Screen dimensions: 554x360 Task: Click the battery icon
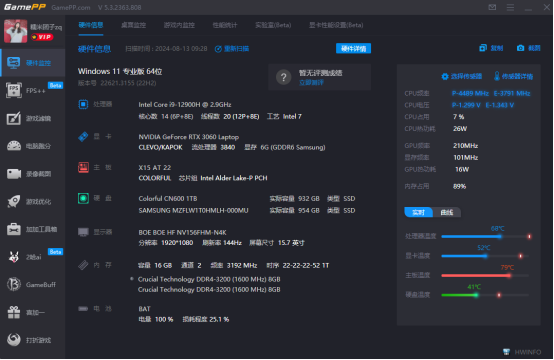(x=83, y=309)
